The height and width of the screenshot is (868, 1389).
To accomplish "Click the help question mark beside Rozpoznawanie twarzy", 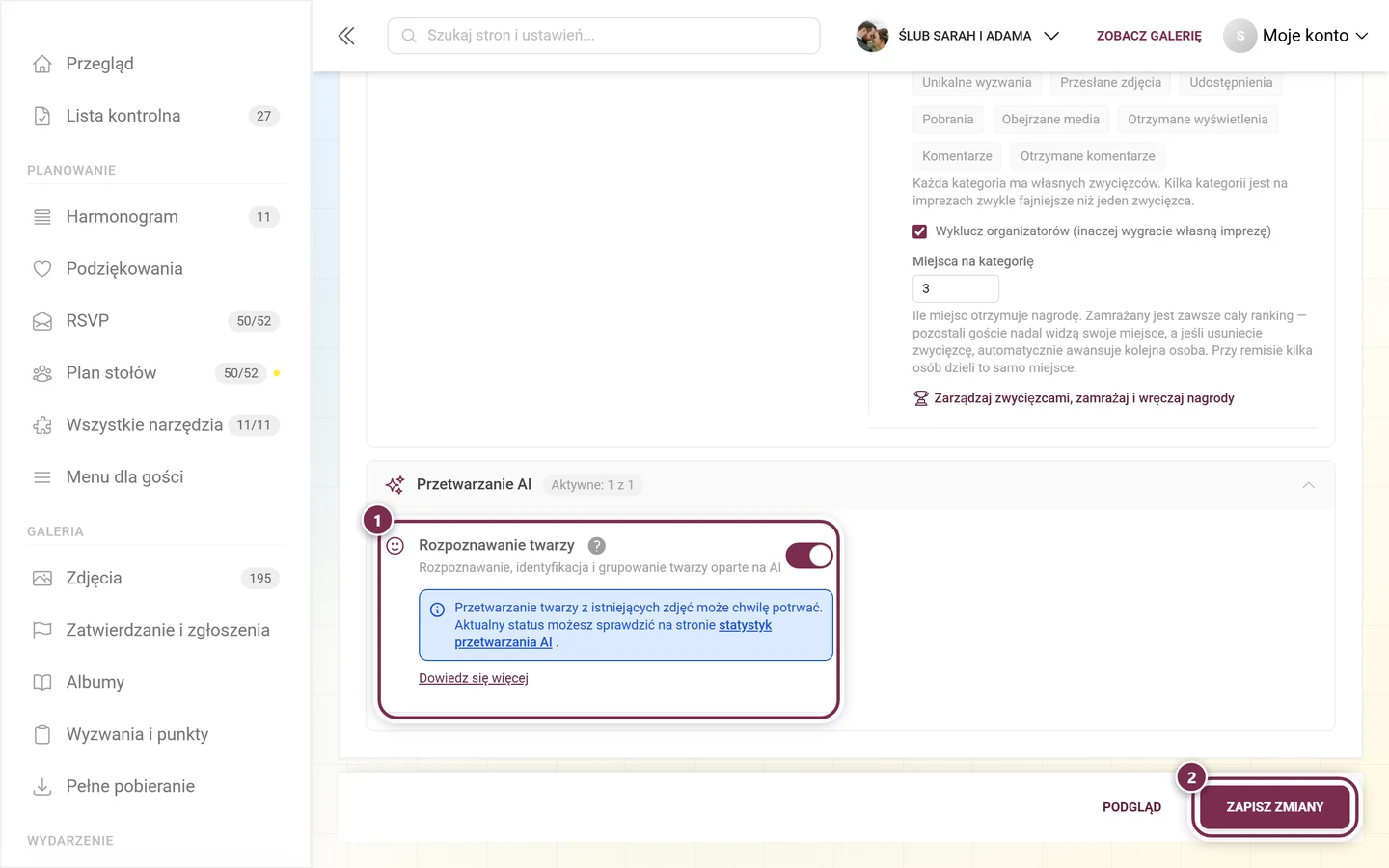I will coord(597,546).
